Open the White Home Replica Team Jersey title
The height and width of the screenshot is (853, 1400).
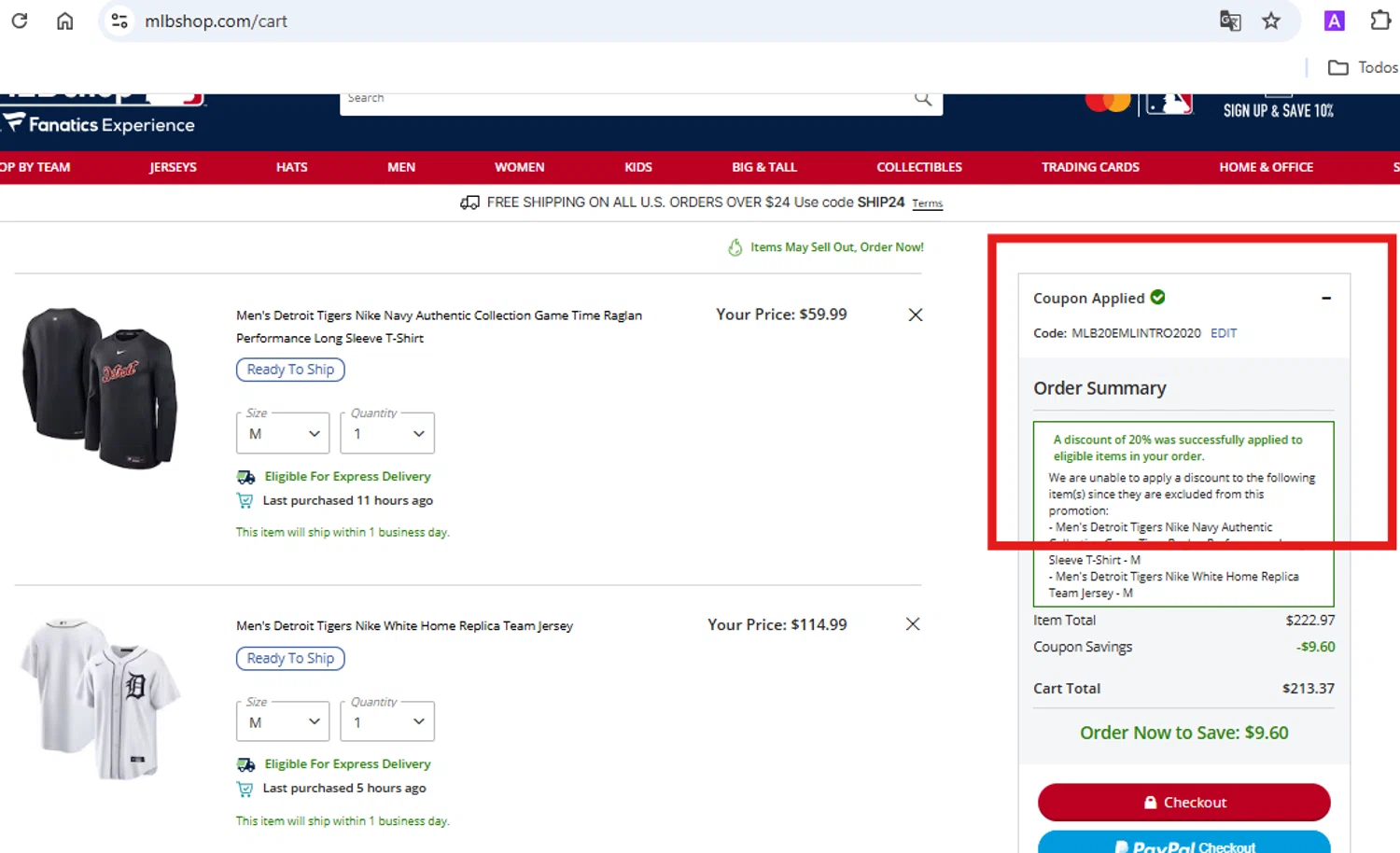(x=404, y=626)
